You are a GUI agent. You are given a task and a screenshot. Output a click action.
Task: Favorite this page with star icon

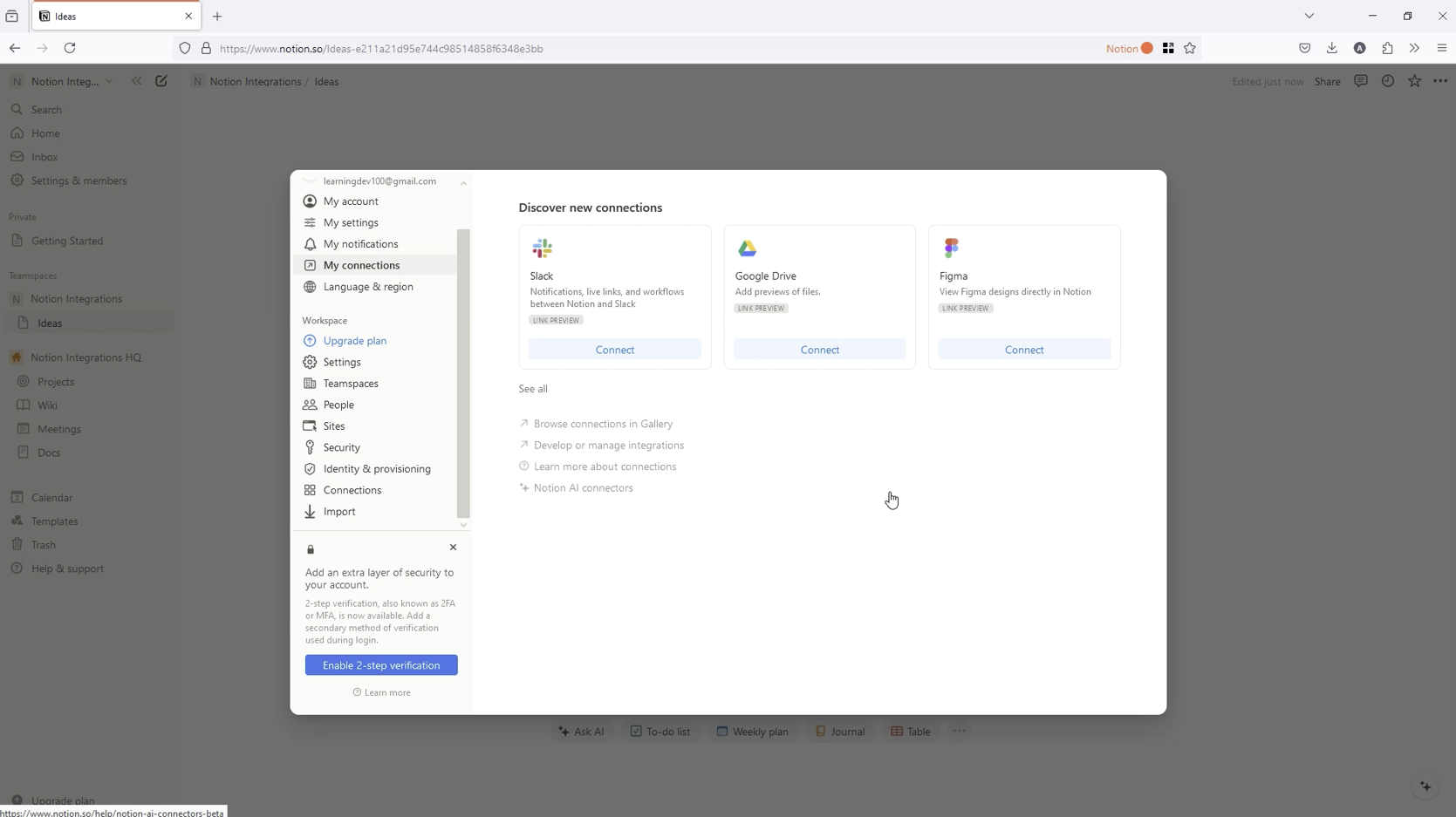tap(1414, 81)
